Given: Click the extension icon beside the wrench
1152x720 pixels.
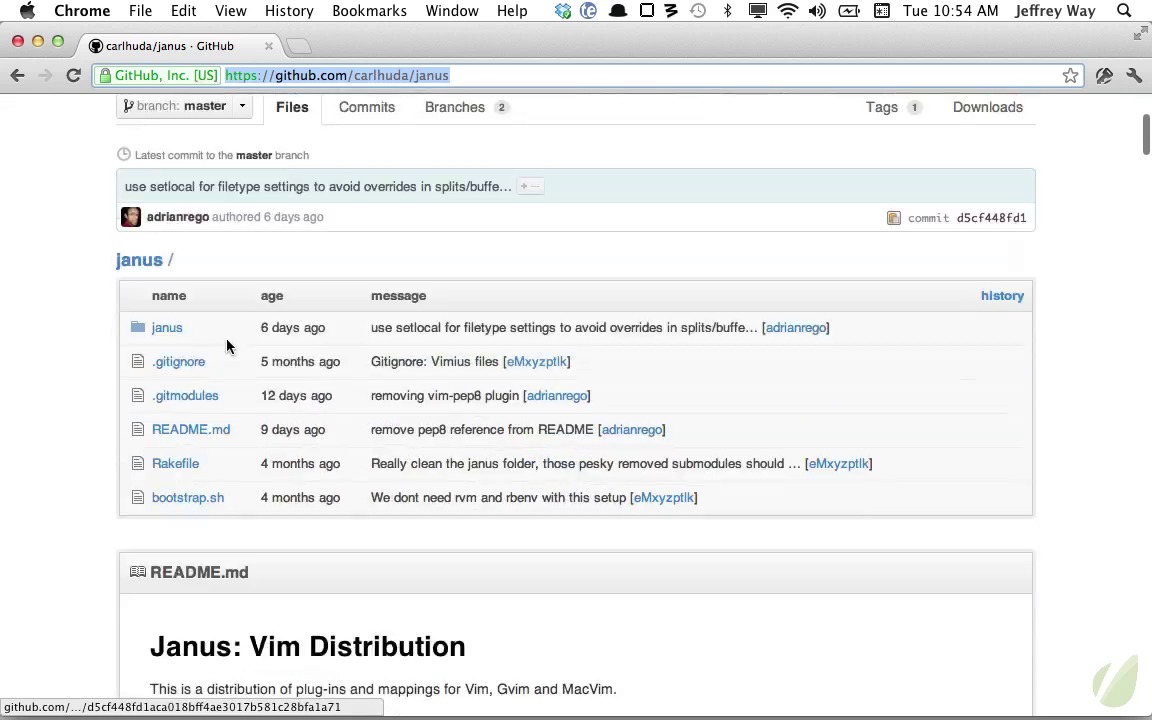Looking at the screenshot, I should (x=1104, y=75).
